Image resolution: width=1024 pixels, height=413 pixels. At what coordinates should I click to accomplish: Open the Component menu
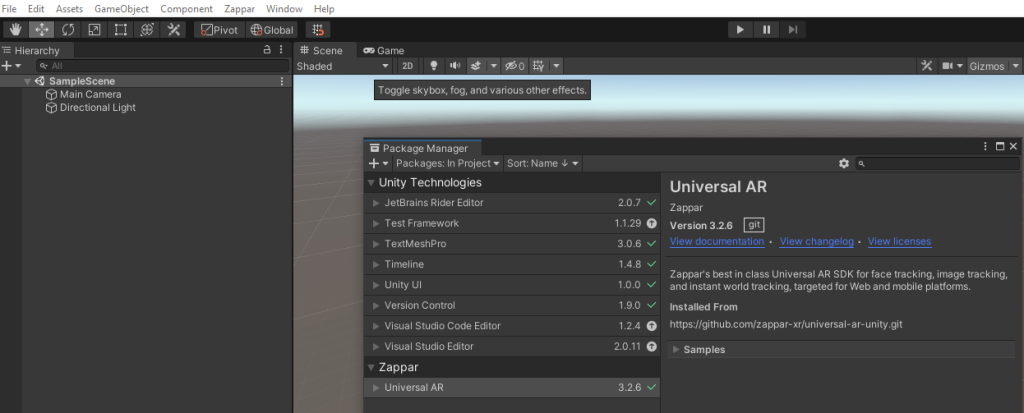coord(187,9)
